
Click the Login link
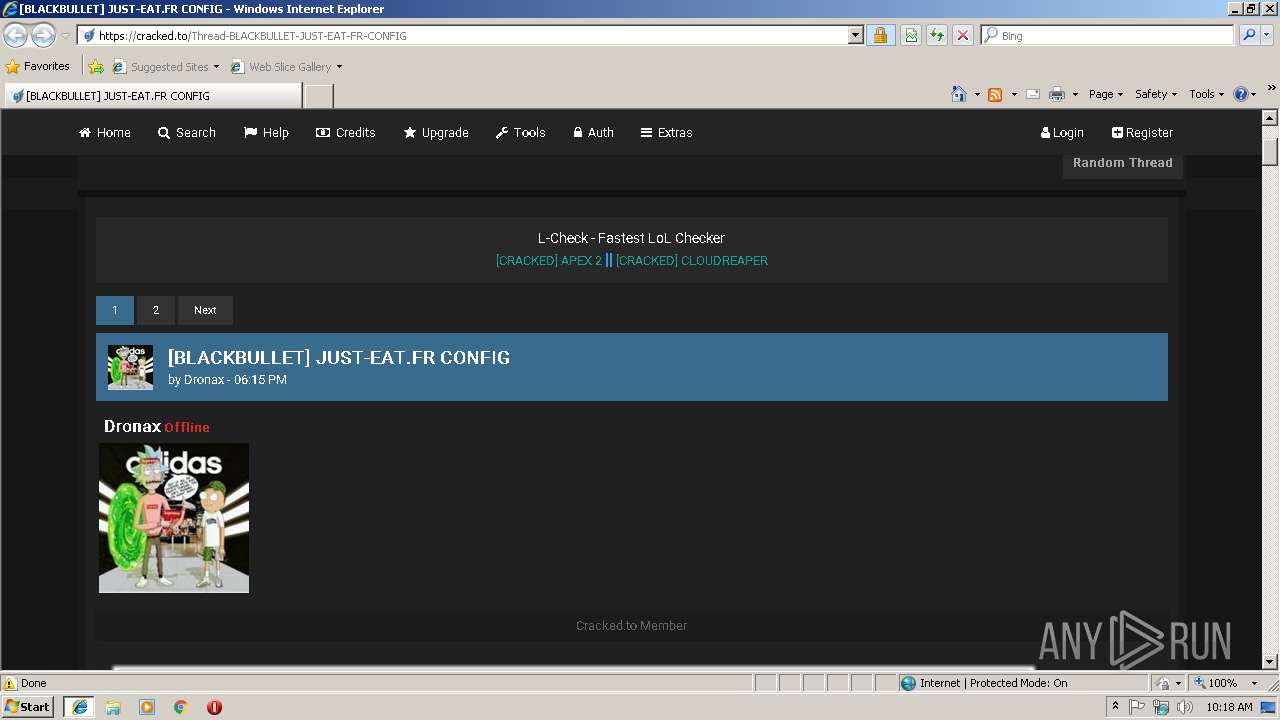pos(1062,132)
